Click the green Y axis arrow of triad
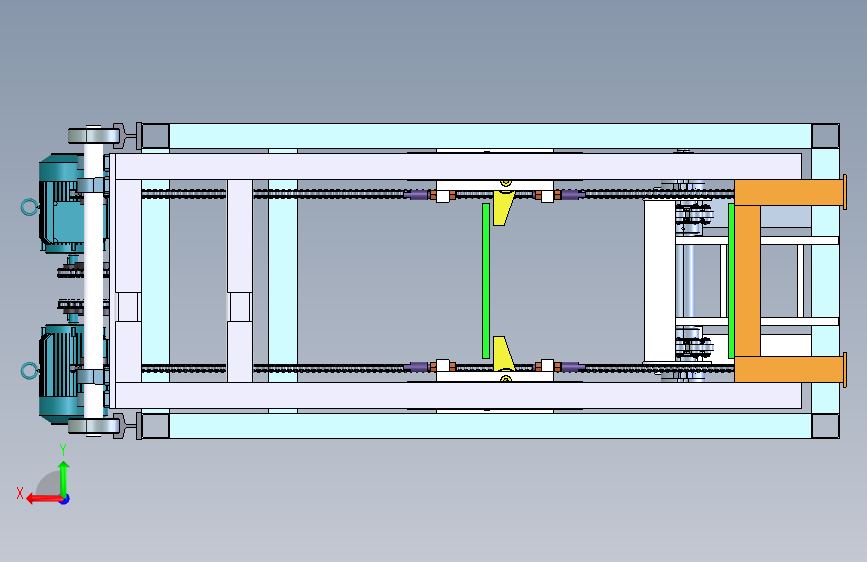867x562 pixels. click(64, 479)
